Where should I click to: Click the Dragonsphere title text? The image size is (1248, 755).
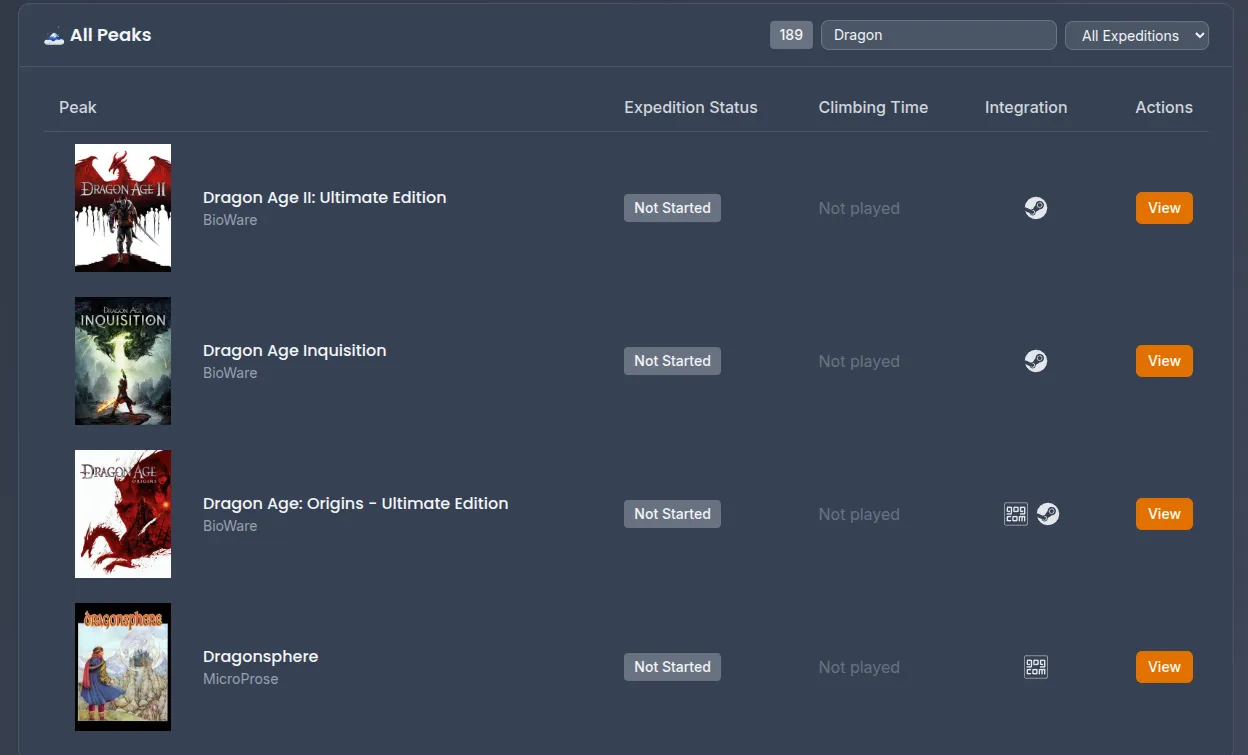tap(261, 656)
